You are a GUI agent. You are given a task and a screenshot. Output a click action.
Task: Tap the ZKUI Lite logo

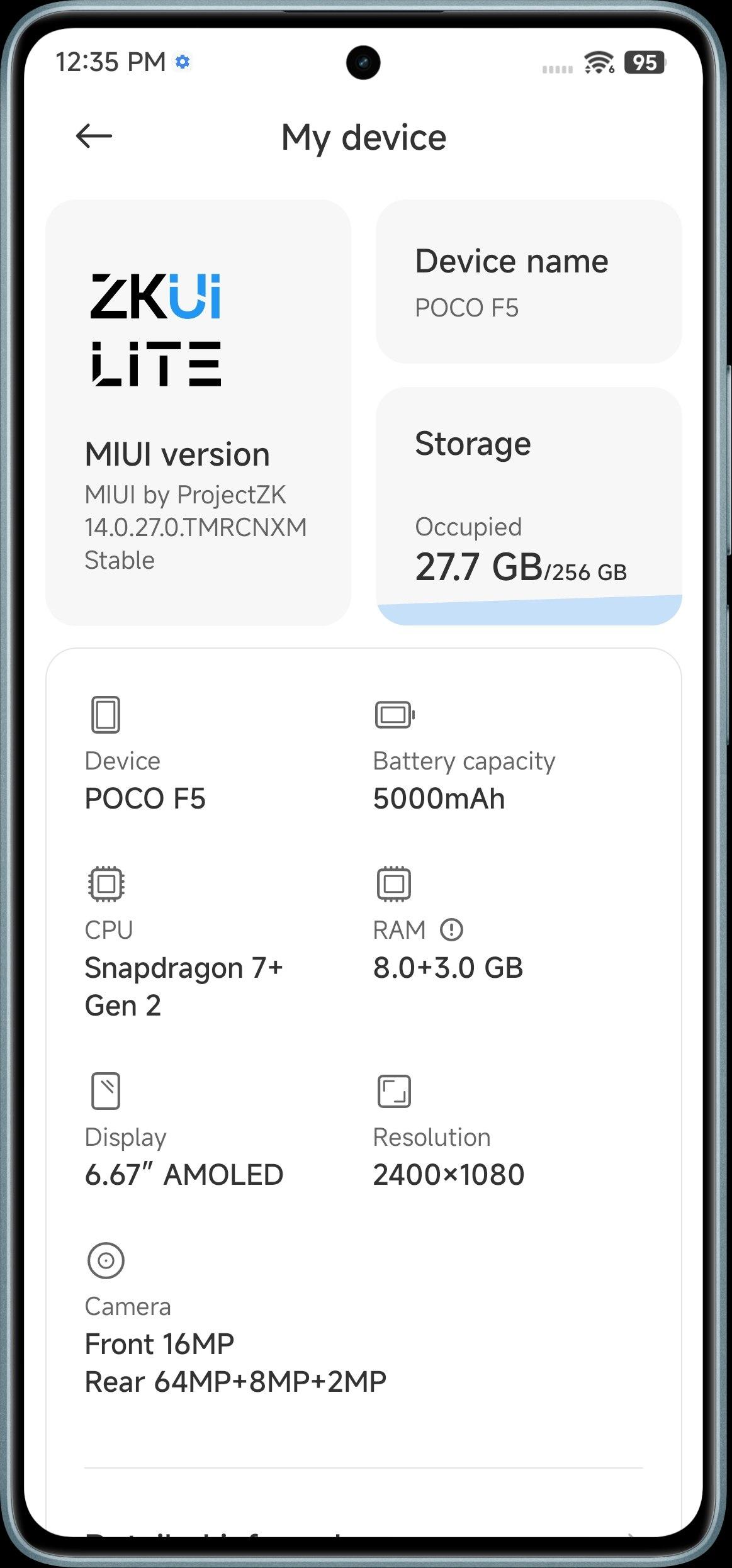tap(156, 329)
